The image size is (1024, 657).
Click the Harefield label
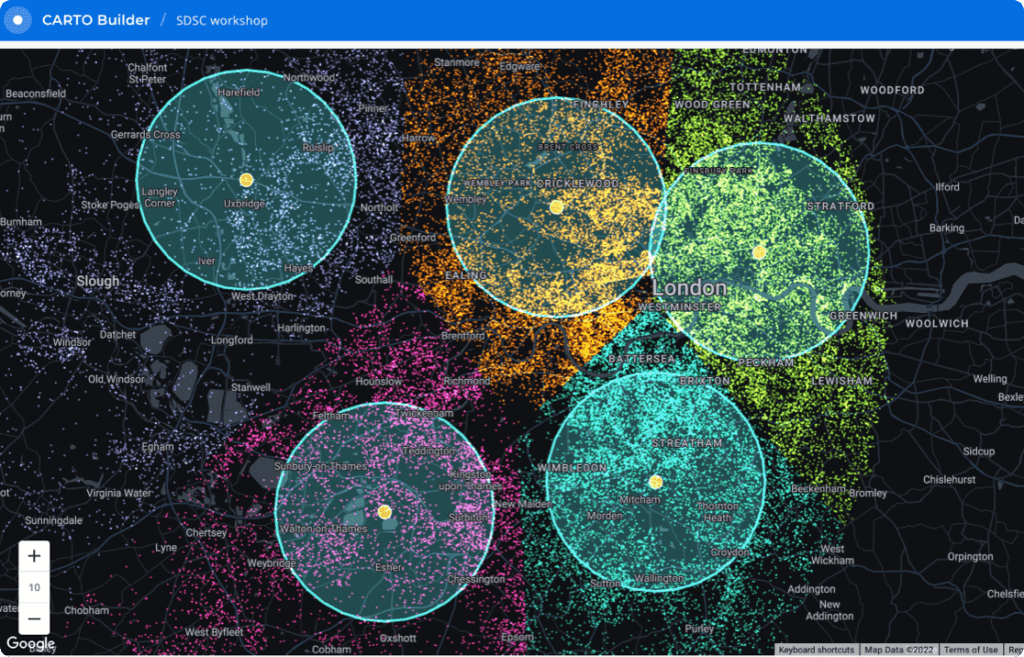click(x=239, y=93)
